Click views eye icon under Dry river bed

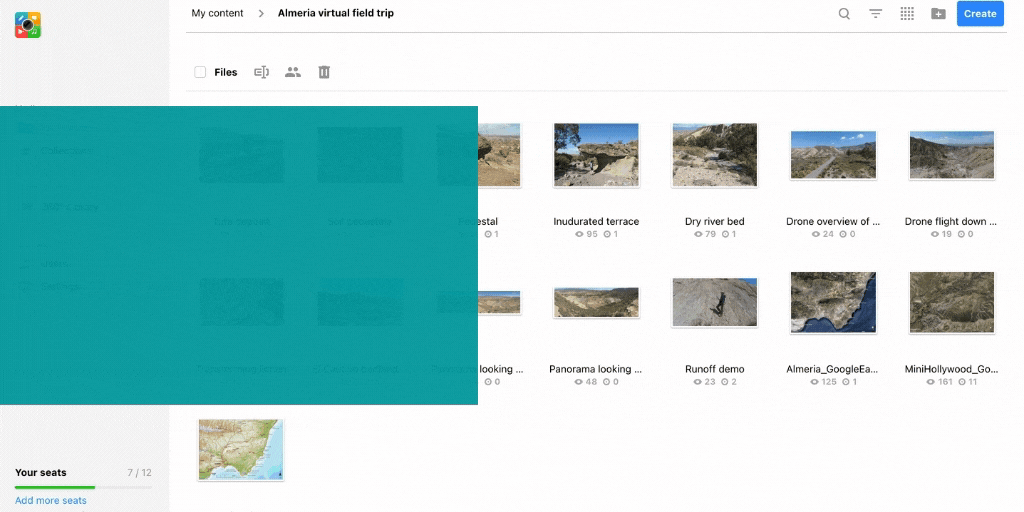pos(697,234)
